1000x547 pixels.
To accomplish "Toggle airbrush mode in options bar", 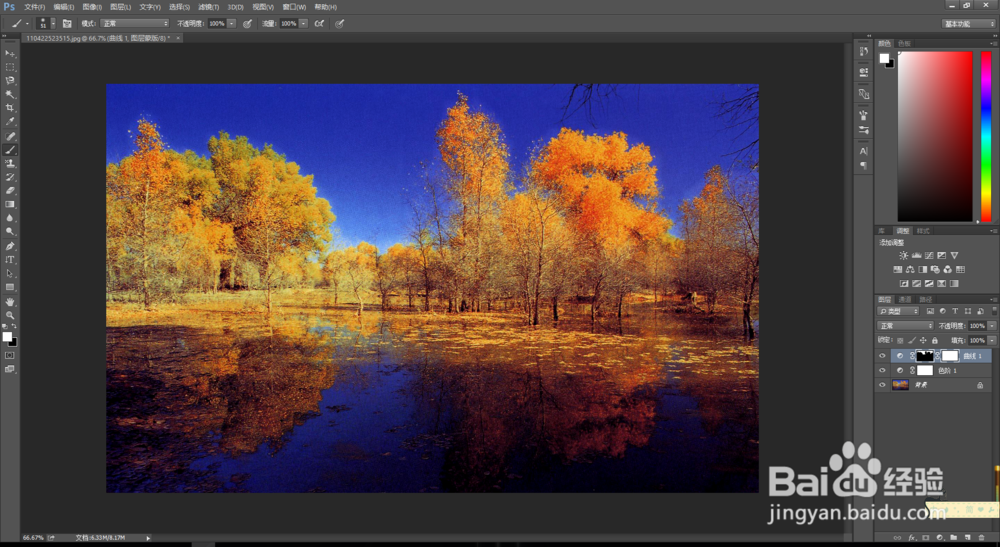I will [x=320, y=24].
